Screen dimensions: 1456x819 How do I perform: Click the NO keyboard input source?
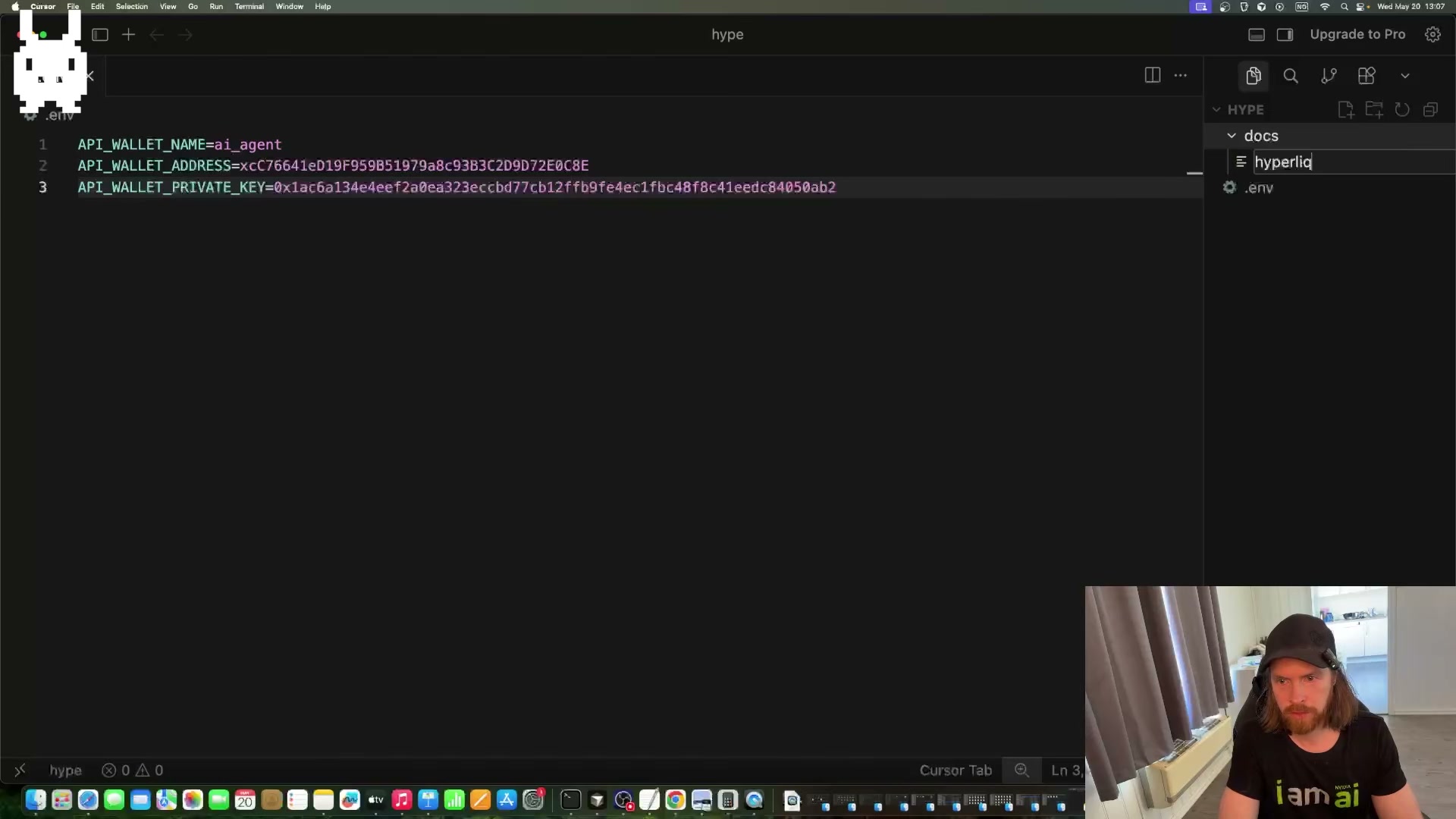(1302, 7)
